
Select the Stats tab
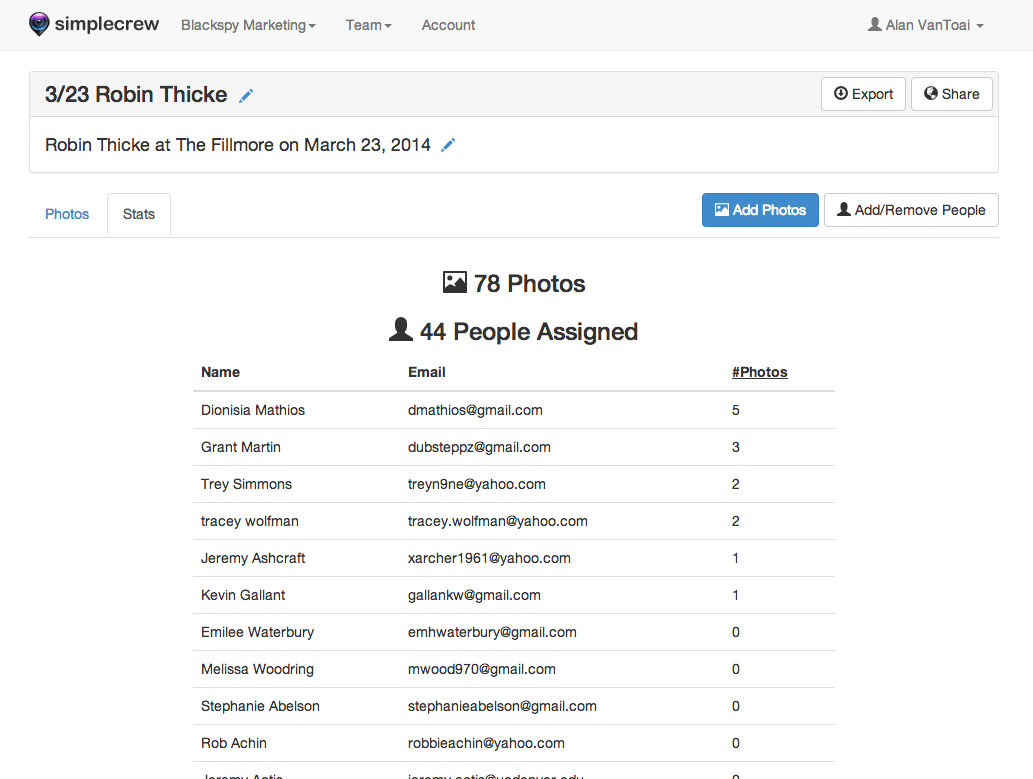point(139,214)
